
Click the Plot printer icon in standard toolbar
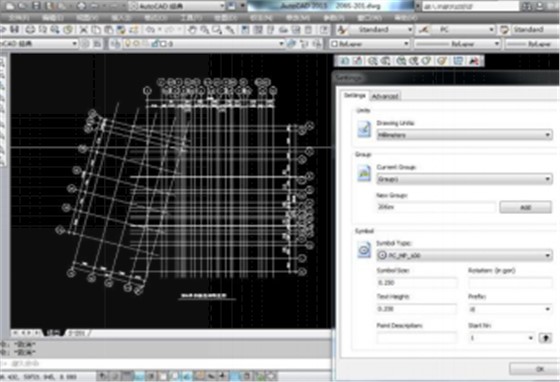click(30, 30)
